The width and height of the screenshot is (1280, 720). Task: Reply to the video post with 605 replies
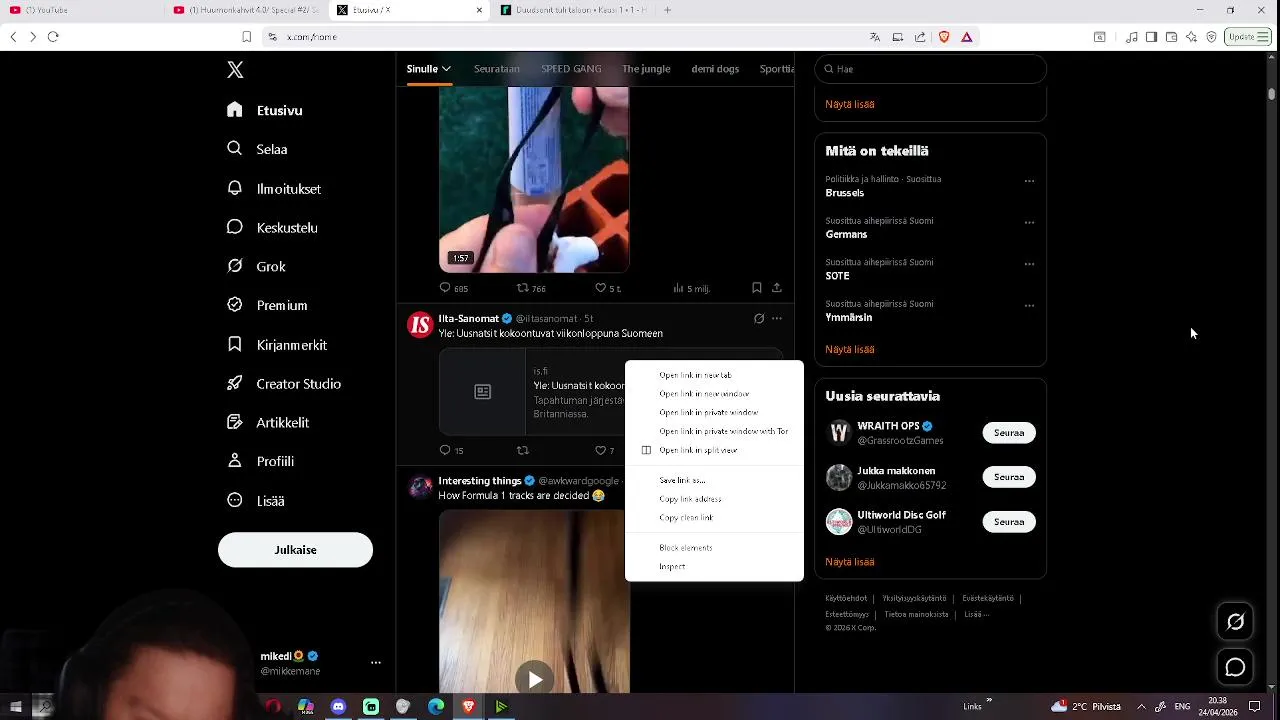tap(446, 288)
